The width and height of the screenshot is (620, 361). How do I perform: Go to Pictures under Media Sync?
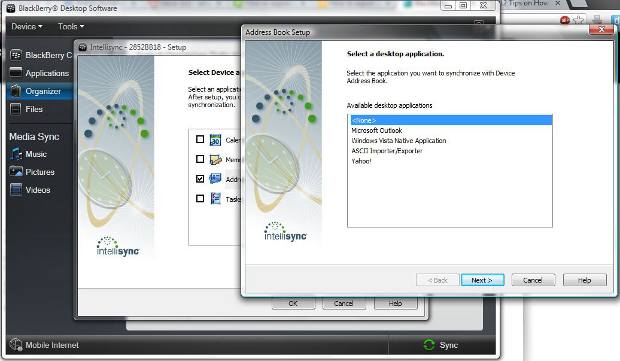[x=40, y=172]
